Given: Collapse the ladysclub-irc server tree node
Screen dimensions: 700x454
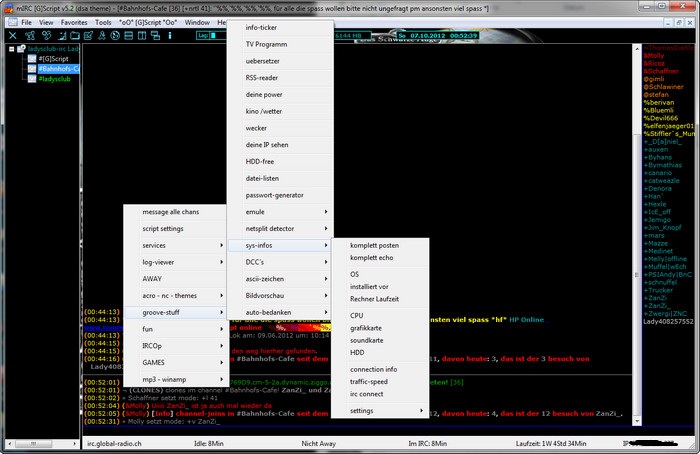Looking at the screenshot, I should (x=12, y=49).
